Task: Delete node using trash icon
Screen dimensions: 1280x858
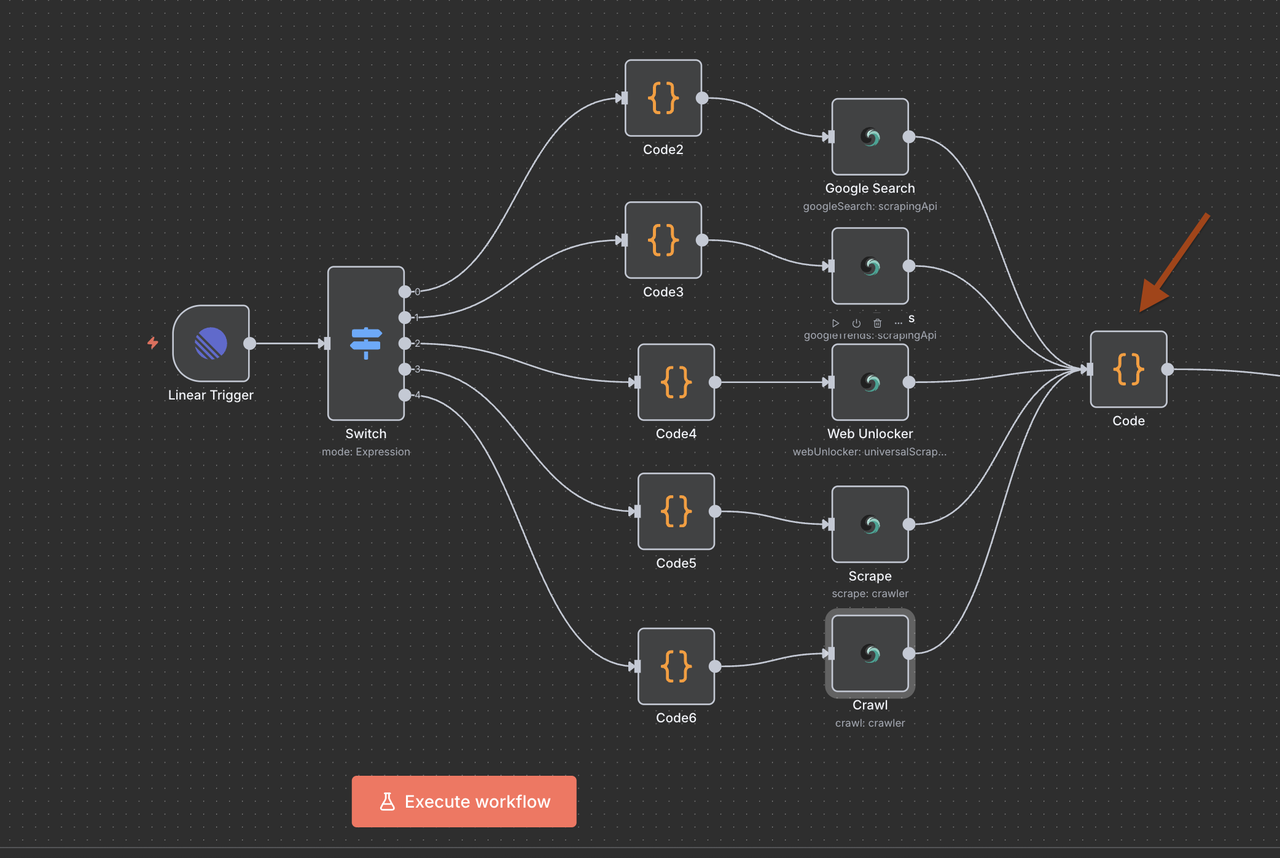Action: click(x=877, y=323)
